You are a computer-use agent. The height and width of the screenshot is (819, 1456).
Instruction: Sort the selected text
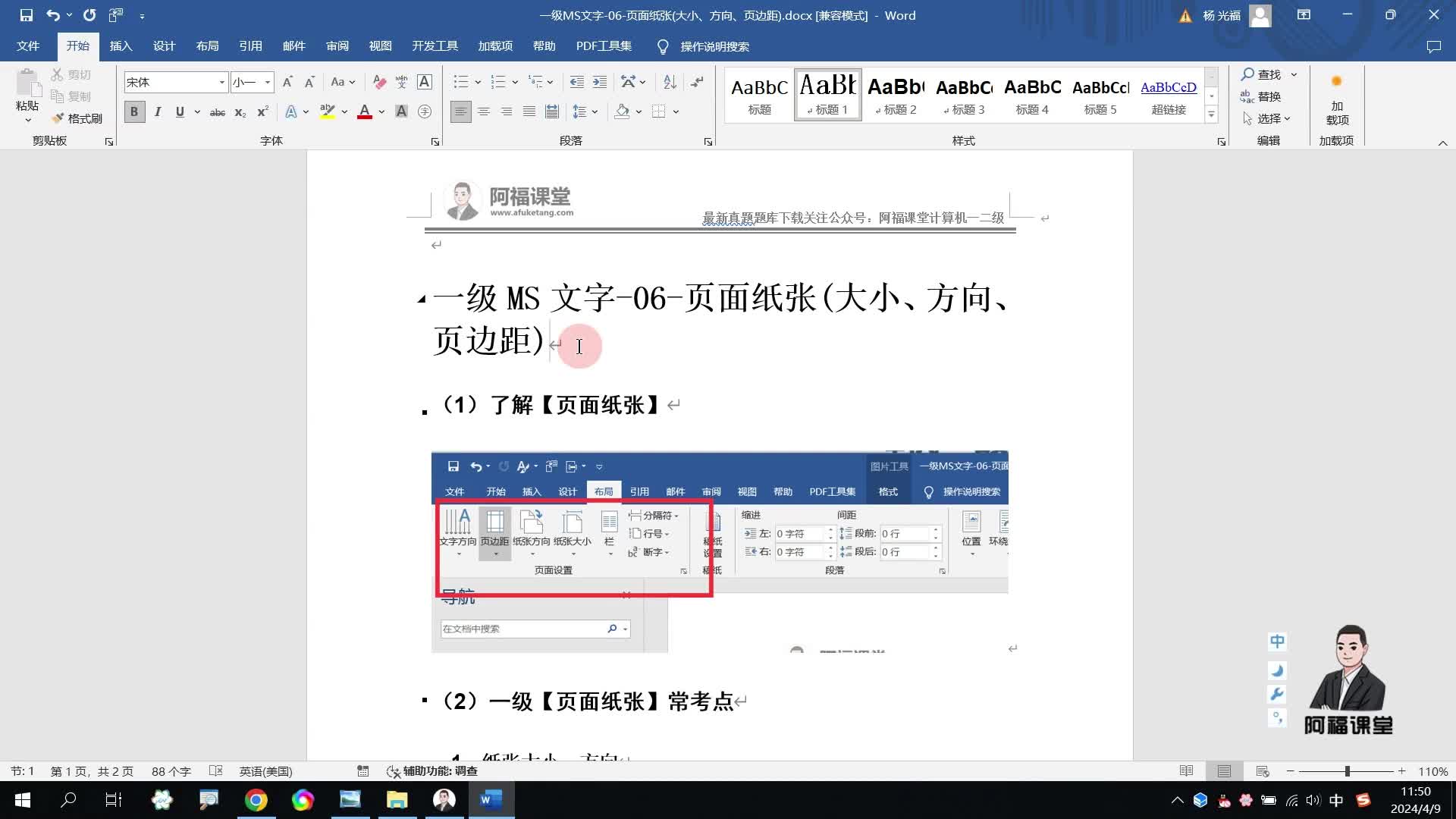click(x=670, y=82)
